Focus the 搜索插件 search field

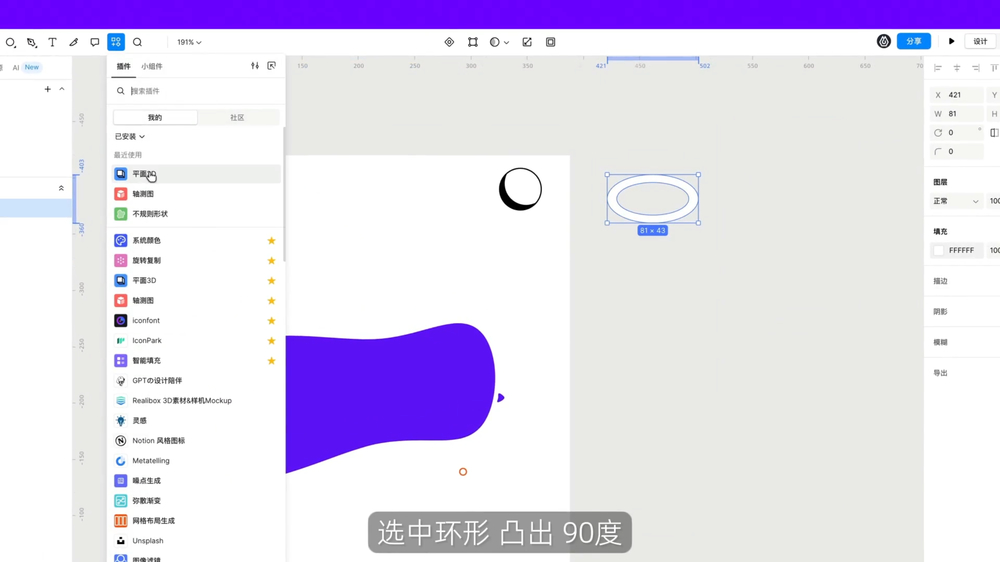[196, 91]
